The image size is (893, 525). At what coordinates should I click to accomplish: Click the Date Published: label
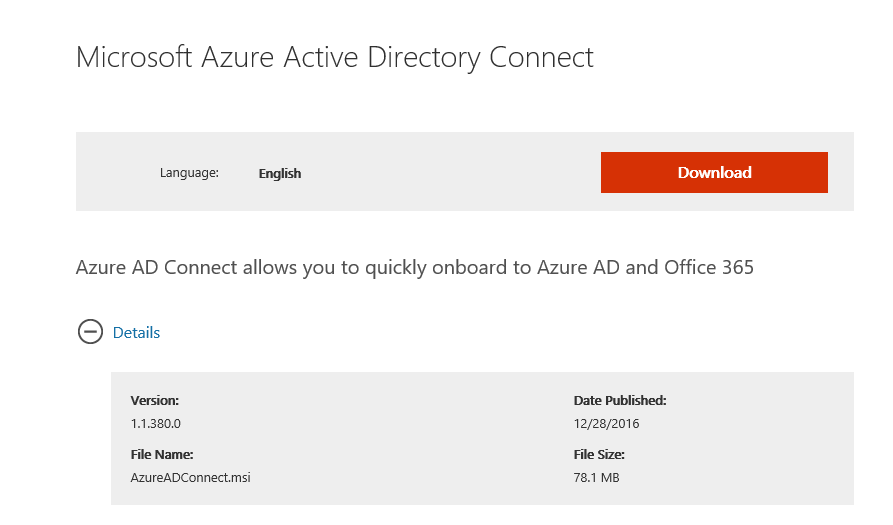point(620,400)
